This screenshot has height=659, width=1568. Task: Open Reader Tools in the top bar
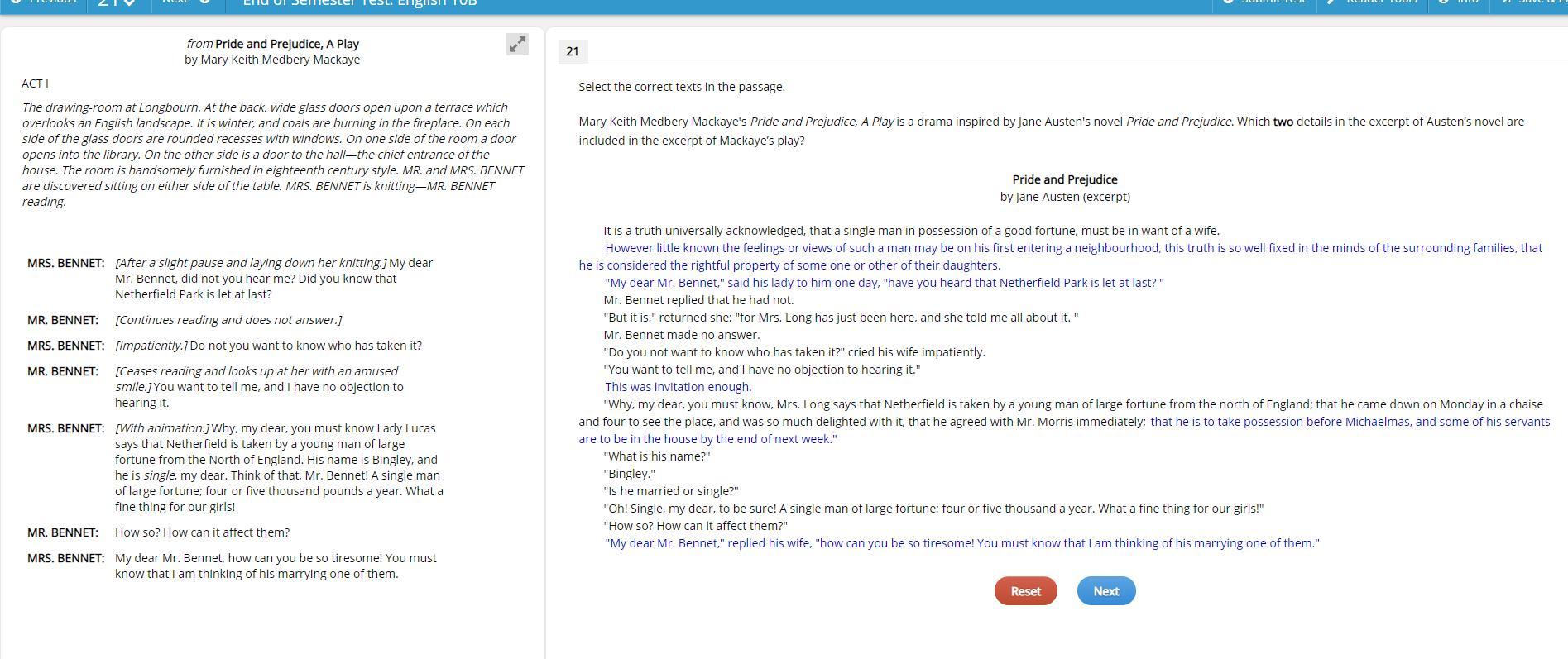pyautogui.click(x=1374, y=3)
